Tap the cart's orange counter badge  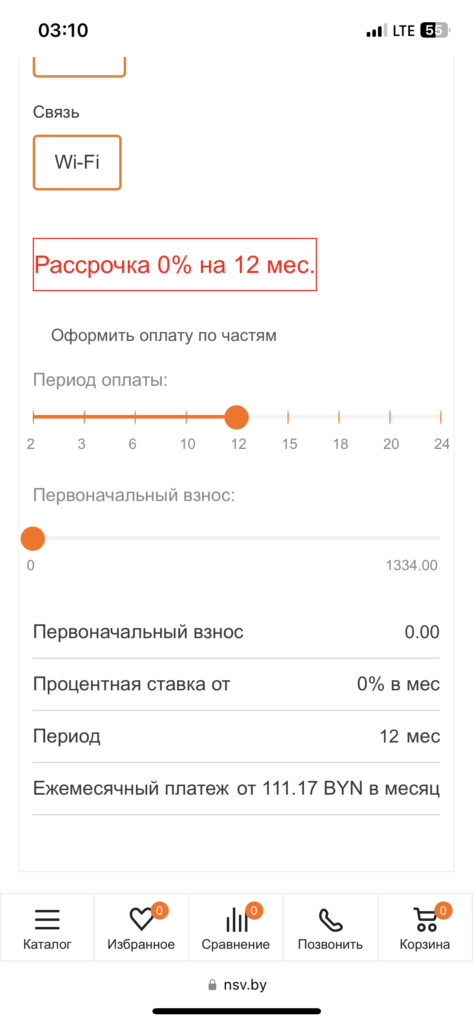pos(443,909)
